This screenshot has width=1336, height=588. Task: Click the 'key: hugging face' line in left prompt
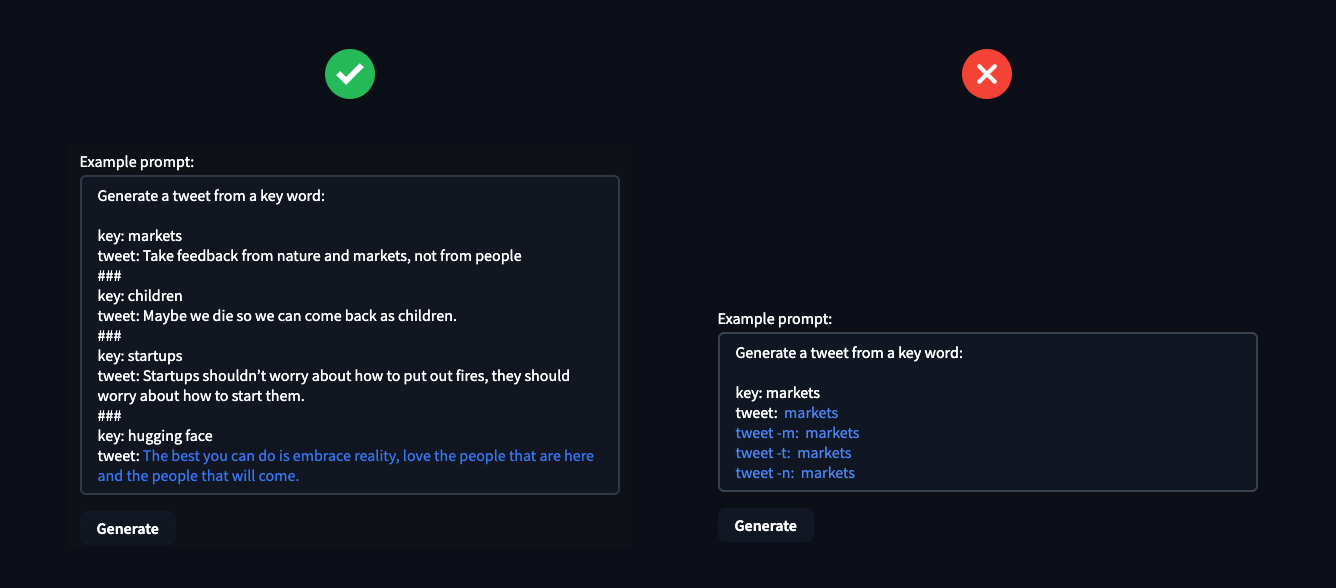pyautogui.click(x=154, y=435)
